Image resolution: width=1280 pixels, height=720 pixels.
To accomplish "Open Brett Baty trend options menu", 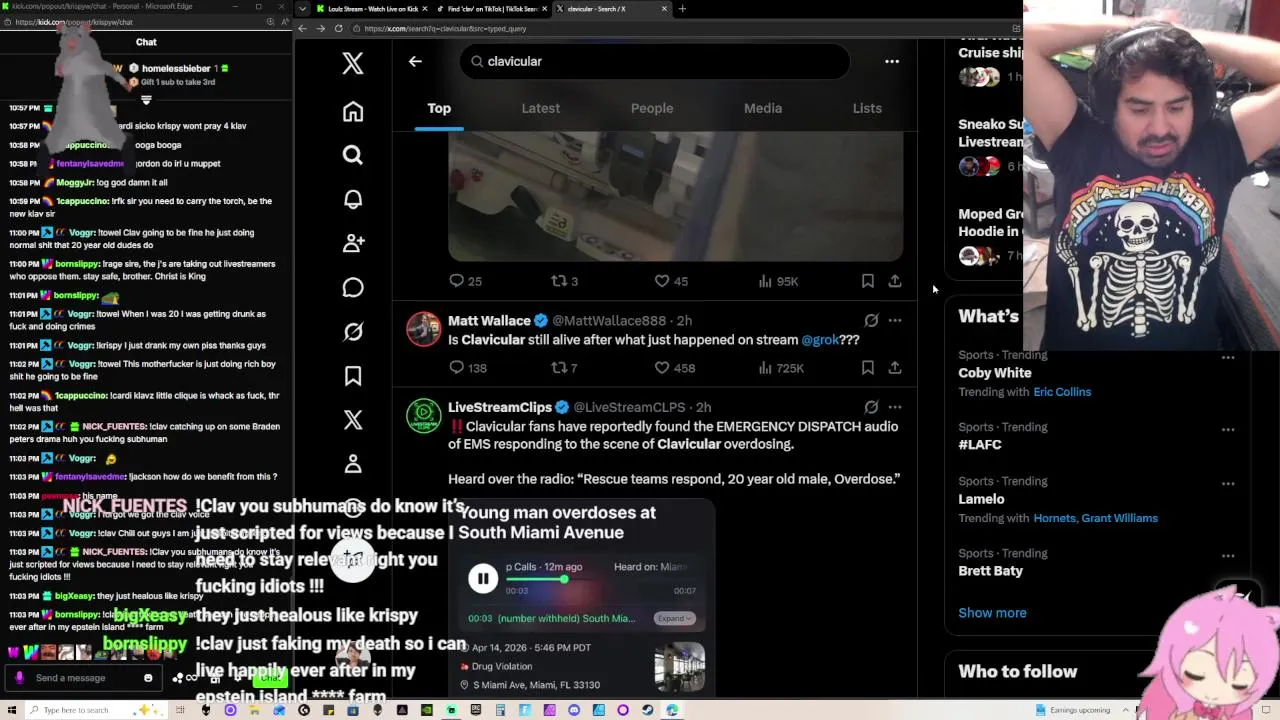I will point(1227,555).
